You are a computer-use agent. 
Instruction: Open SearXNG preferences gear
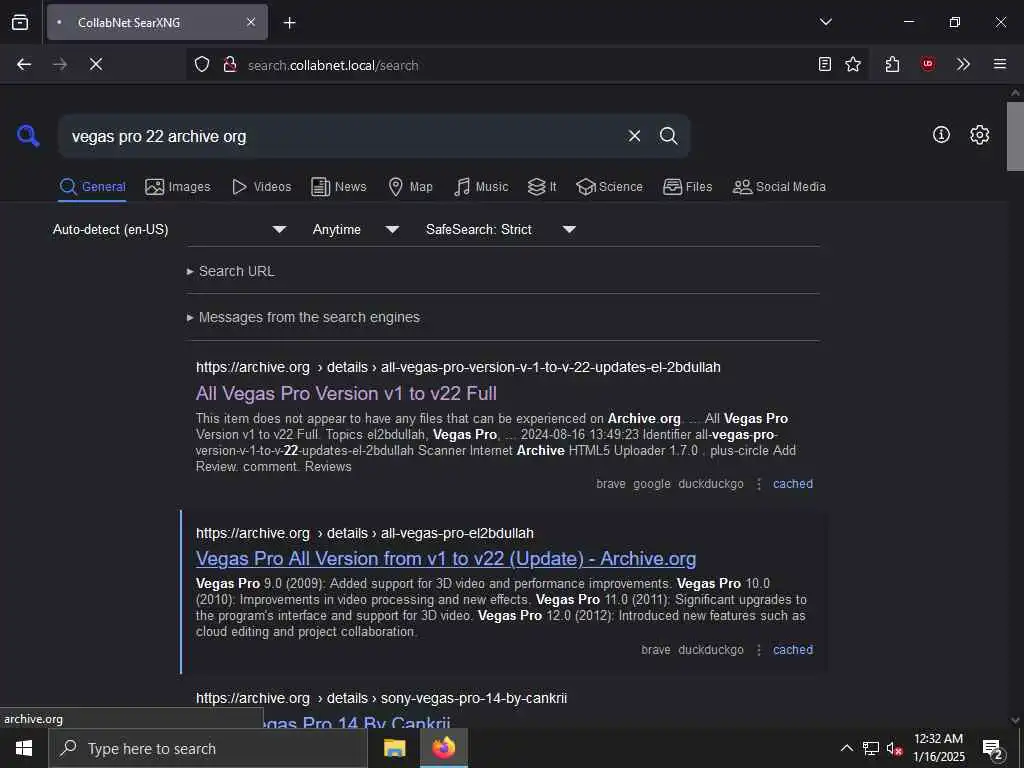tap(980, 135)
